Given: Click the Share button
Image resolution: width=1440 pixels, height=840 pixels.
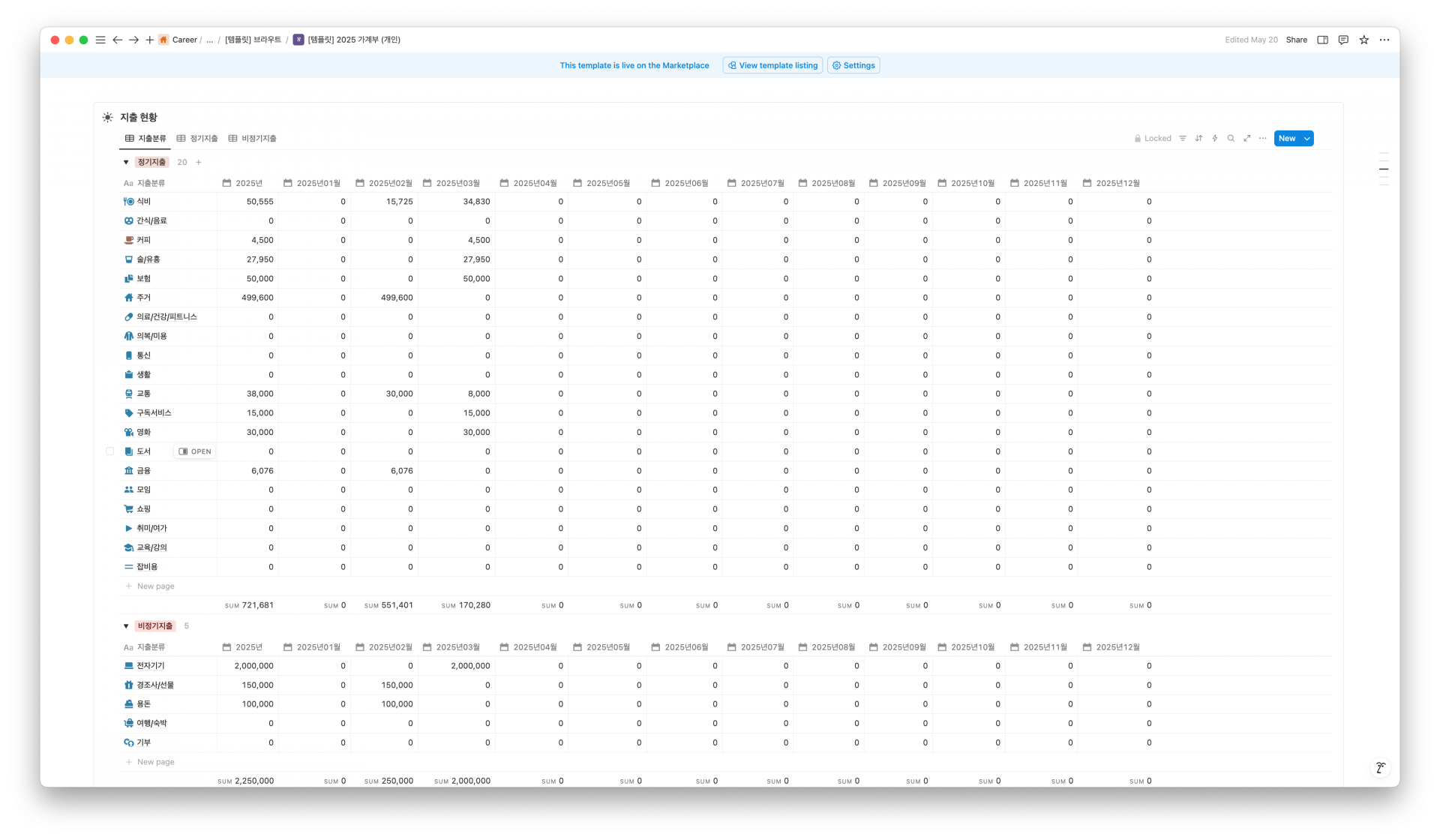Looking at the screenshot, I should [x=1296, y=40].
